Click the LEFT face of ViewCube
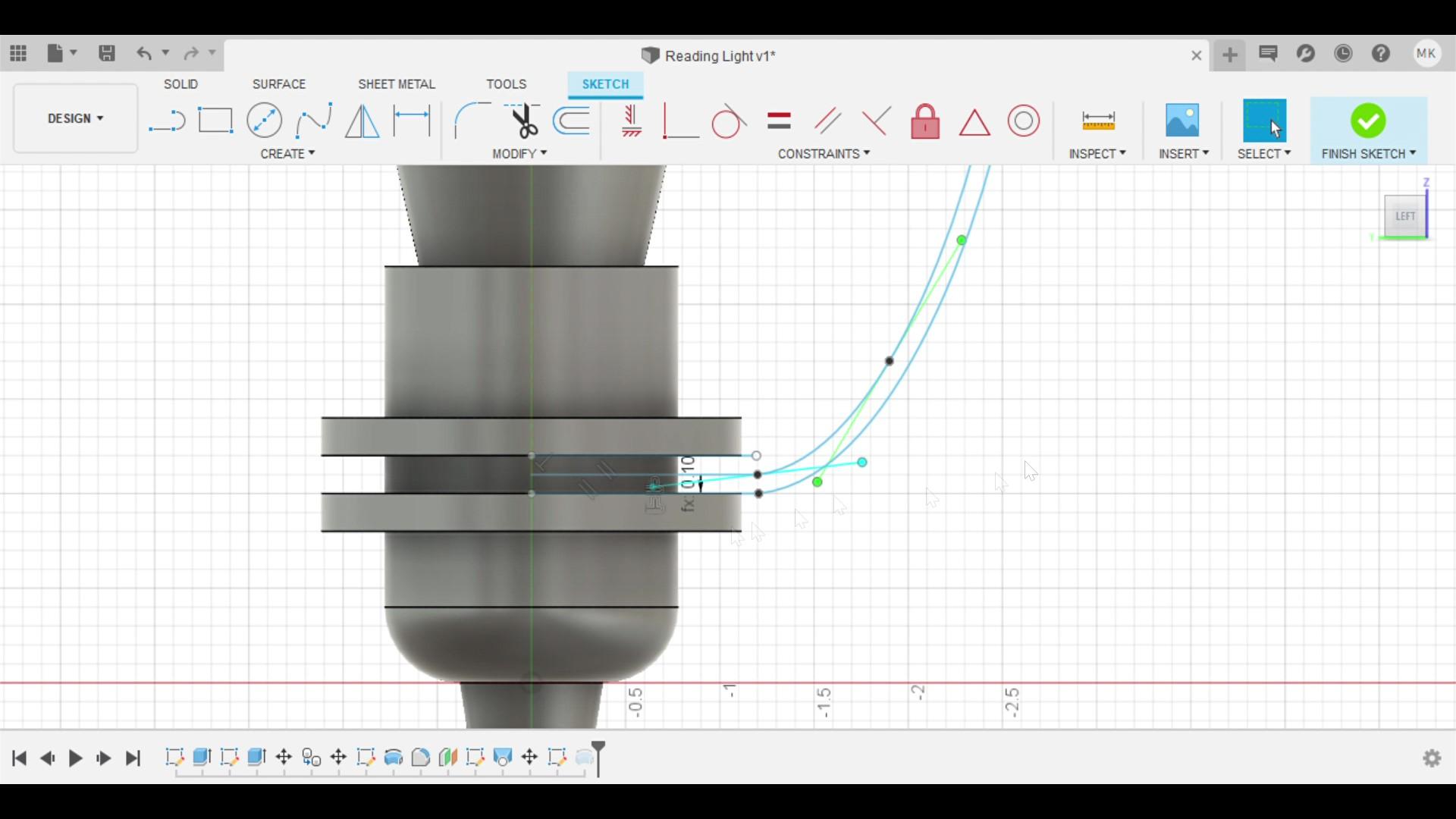 (x=1404, y=216)
